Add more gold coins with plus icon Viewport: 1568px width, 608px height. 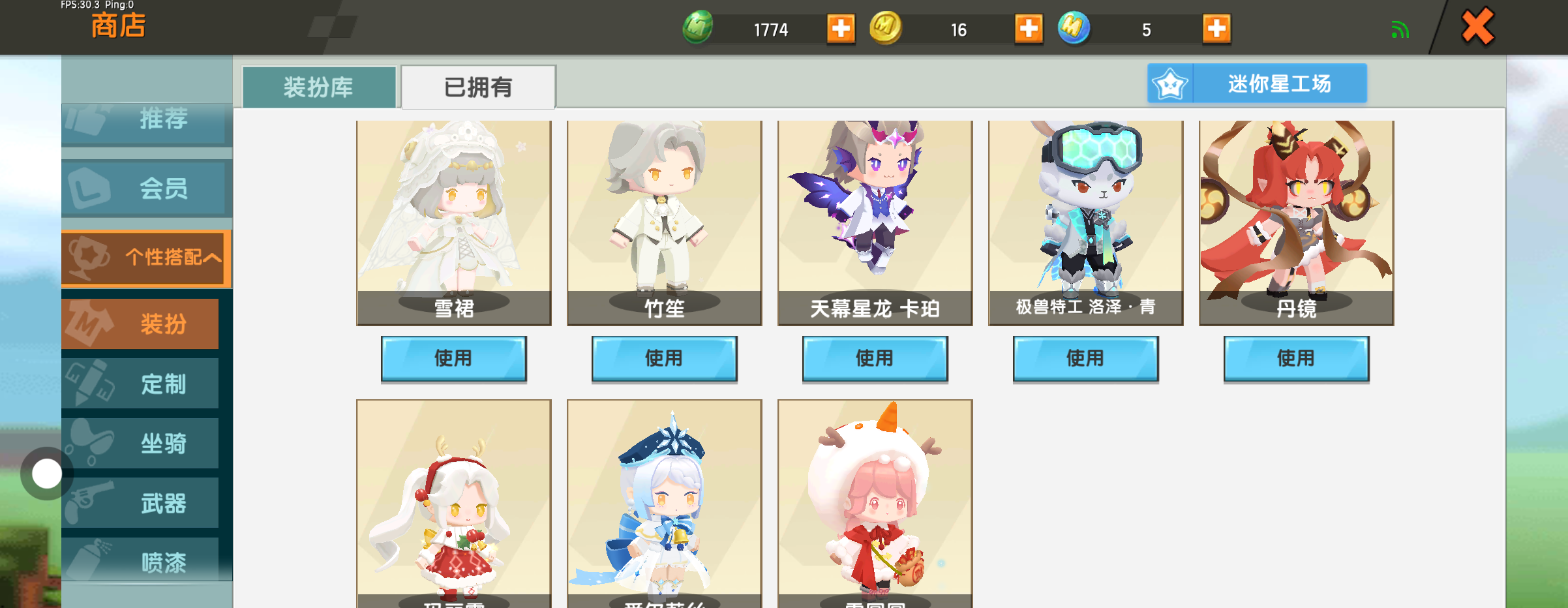1029,29
